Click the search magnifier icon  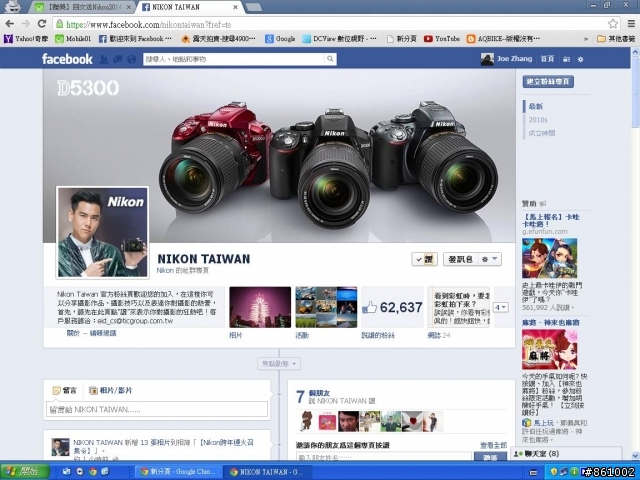pyautogui.click(x=330, y=59)
